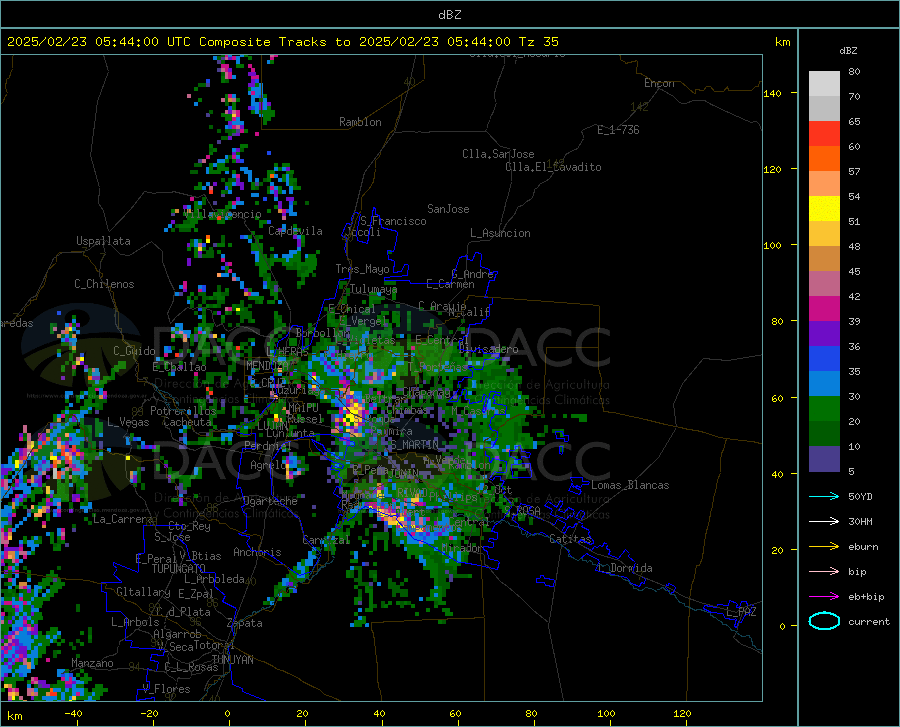Click the 'Lomas_Blancas' place label
The width and height of the screenshot is (900, 727).
point(630,485)
